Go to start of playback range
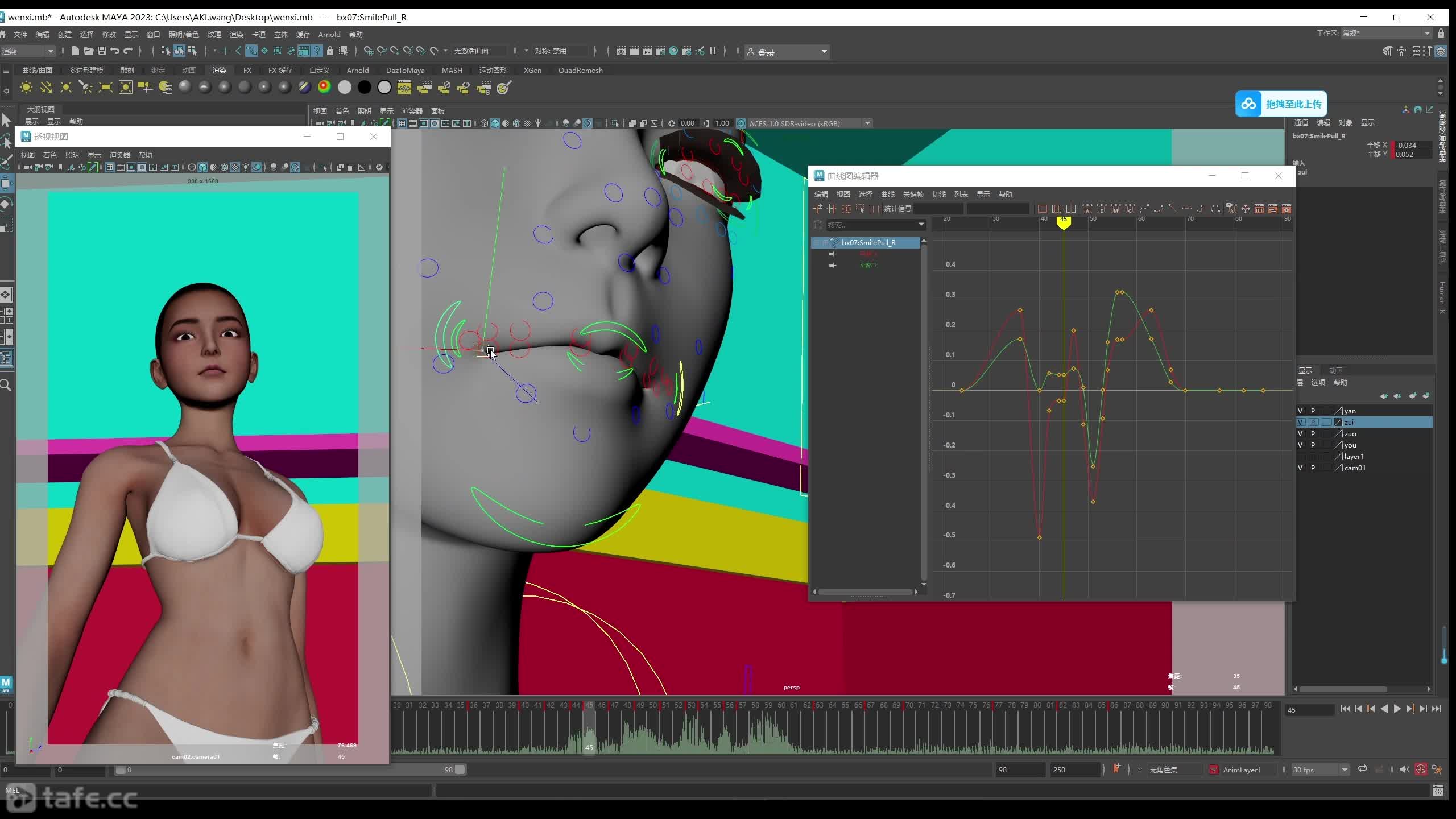This screenshot has height=819, width=1456. [1345, 709]
